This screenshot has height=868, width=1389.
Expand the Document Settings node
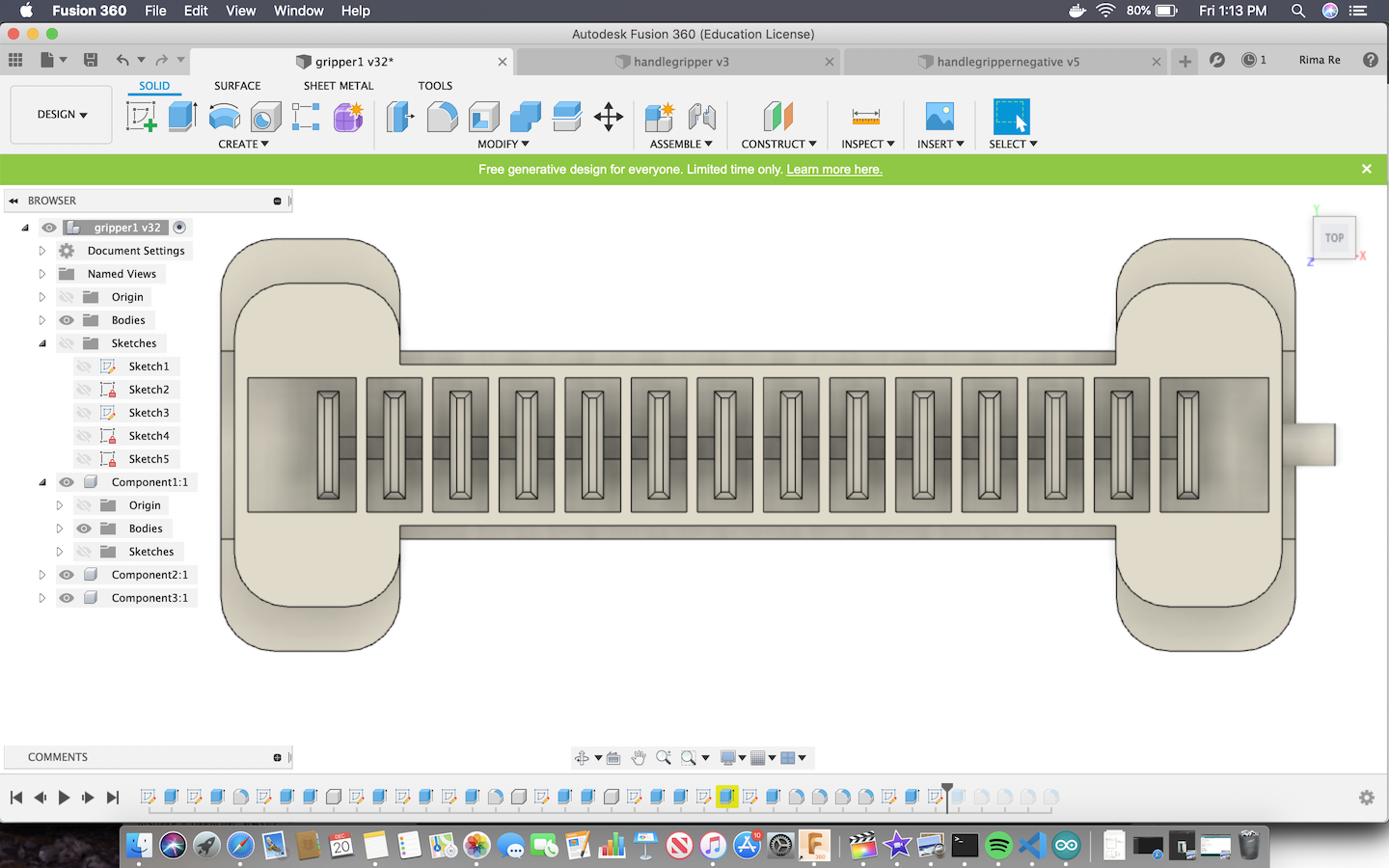[x=42, y=251]
